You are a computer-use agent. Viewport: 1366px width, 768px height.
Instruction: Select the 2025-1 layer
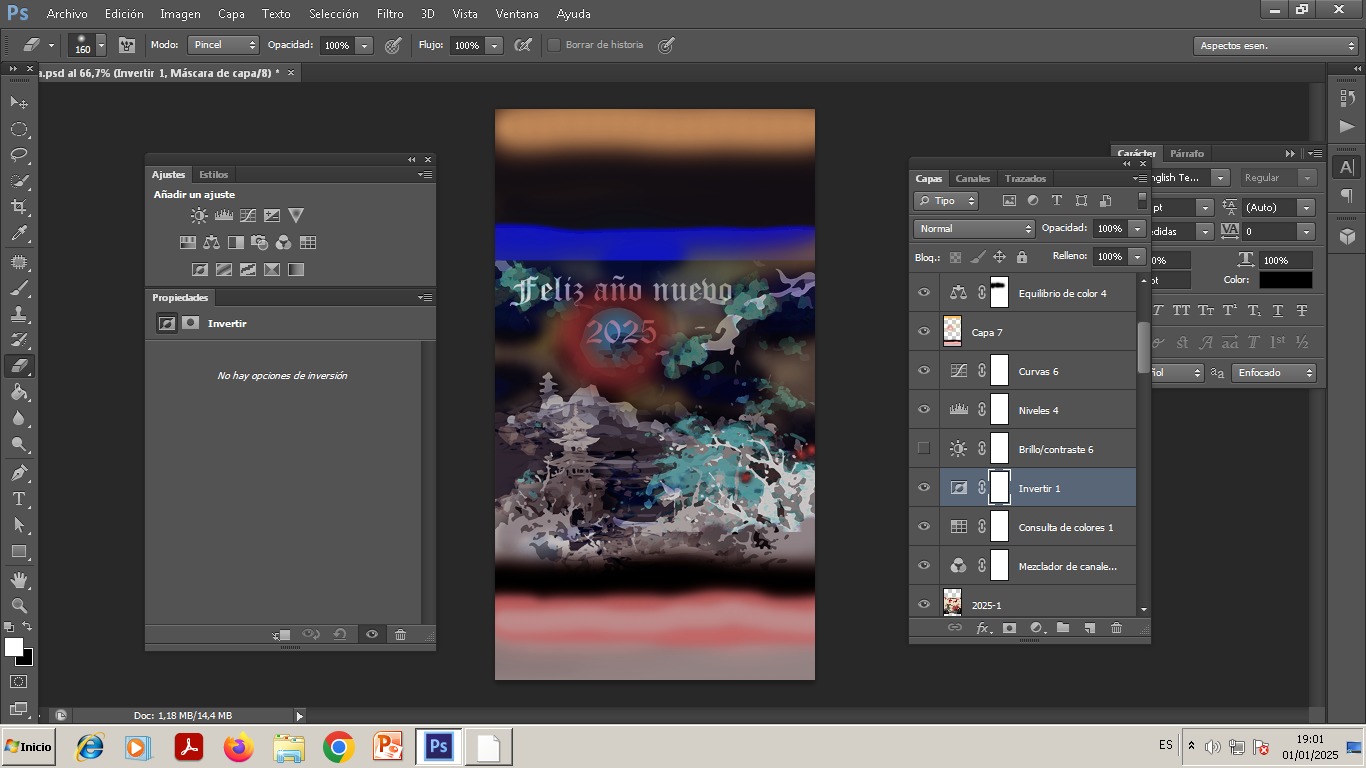pos(1037,604)
